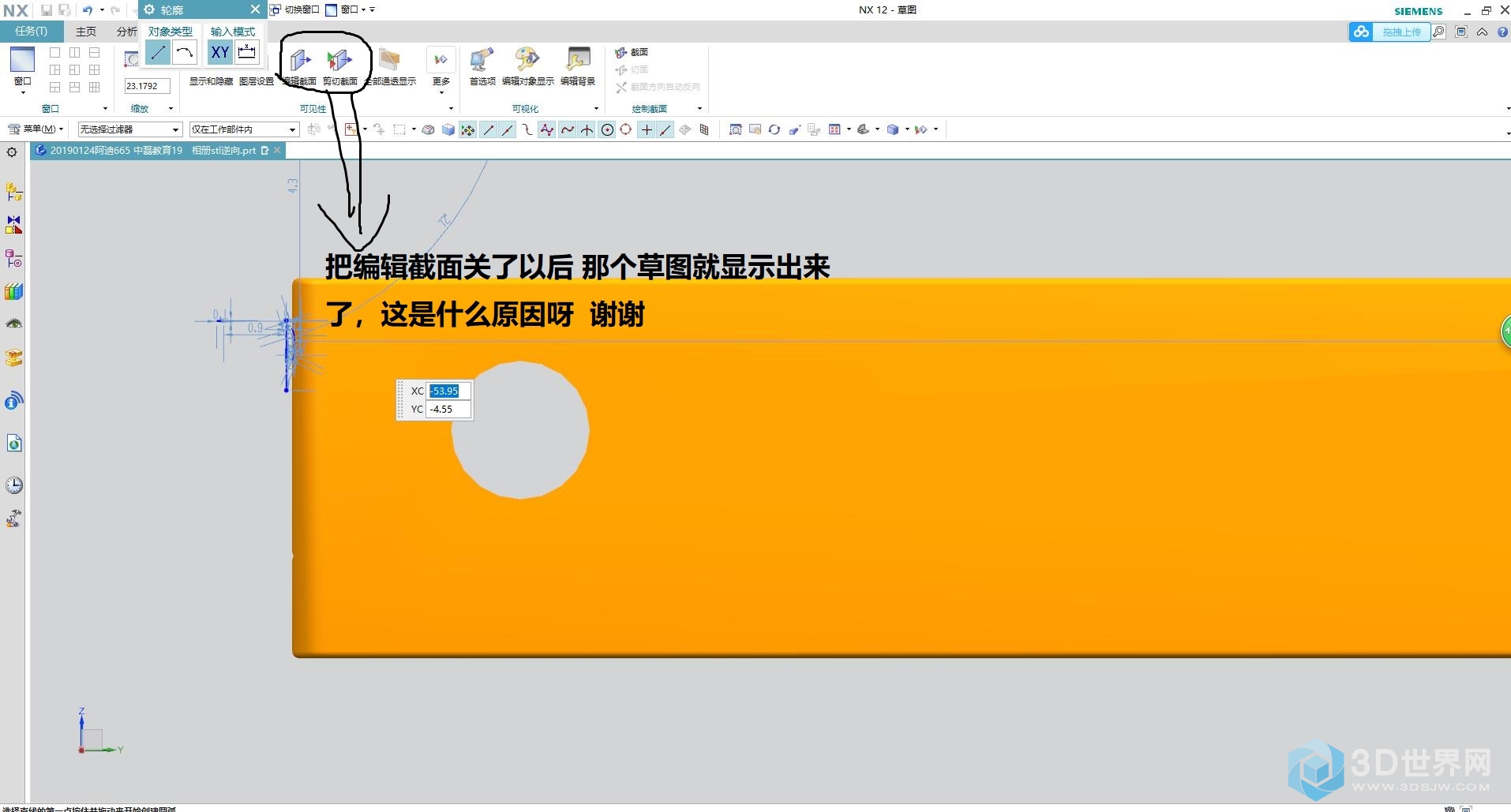Screen dimensions: 1511x812
Task: Close the 相册stl逆向.prt document tab
Action: (277, 150)
